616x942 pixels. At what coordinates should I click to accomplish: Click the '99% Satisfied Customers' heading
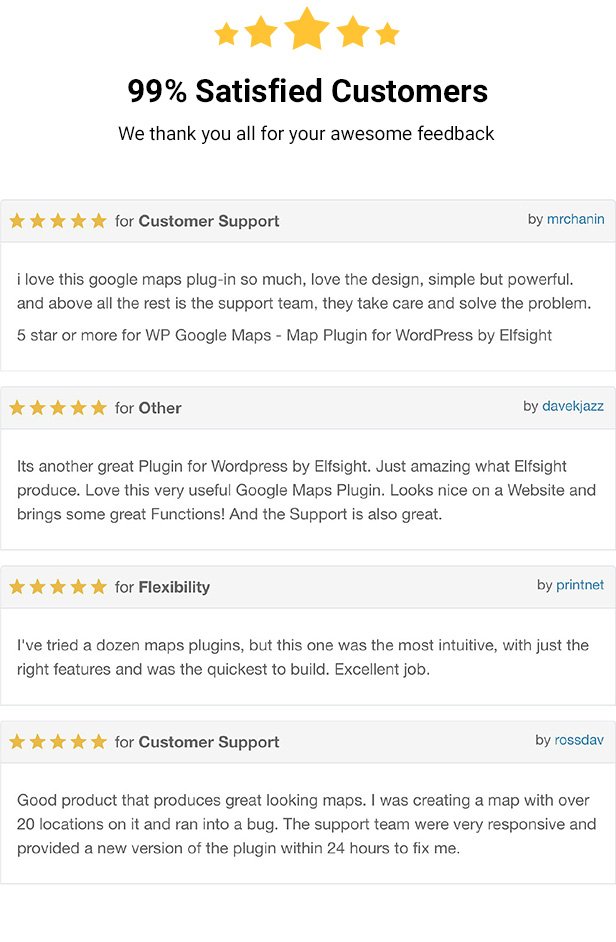(x=307, y=91)
